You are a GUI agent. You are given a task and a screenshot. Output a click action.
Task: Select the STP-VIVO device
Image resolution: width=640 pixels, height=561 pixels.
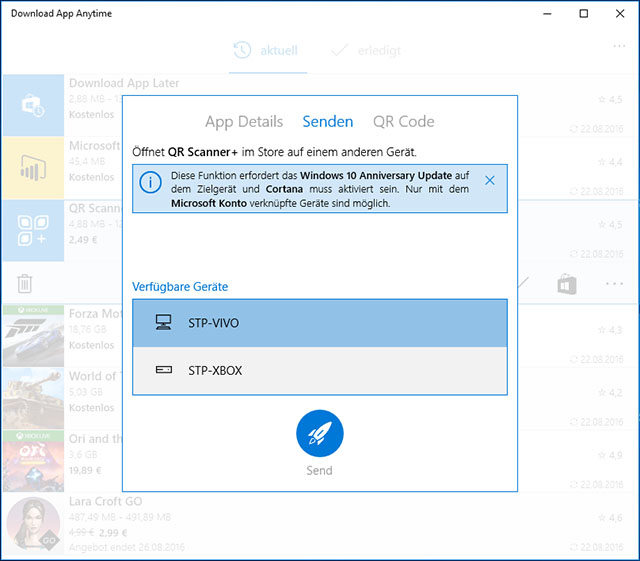coord(320,323)
